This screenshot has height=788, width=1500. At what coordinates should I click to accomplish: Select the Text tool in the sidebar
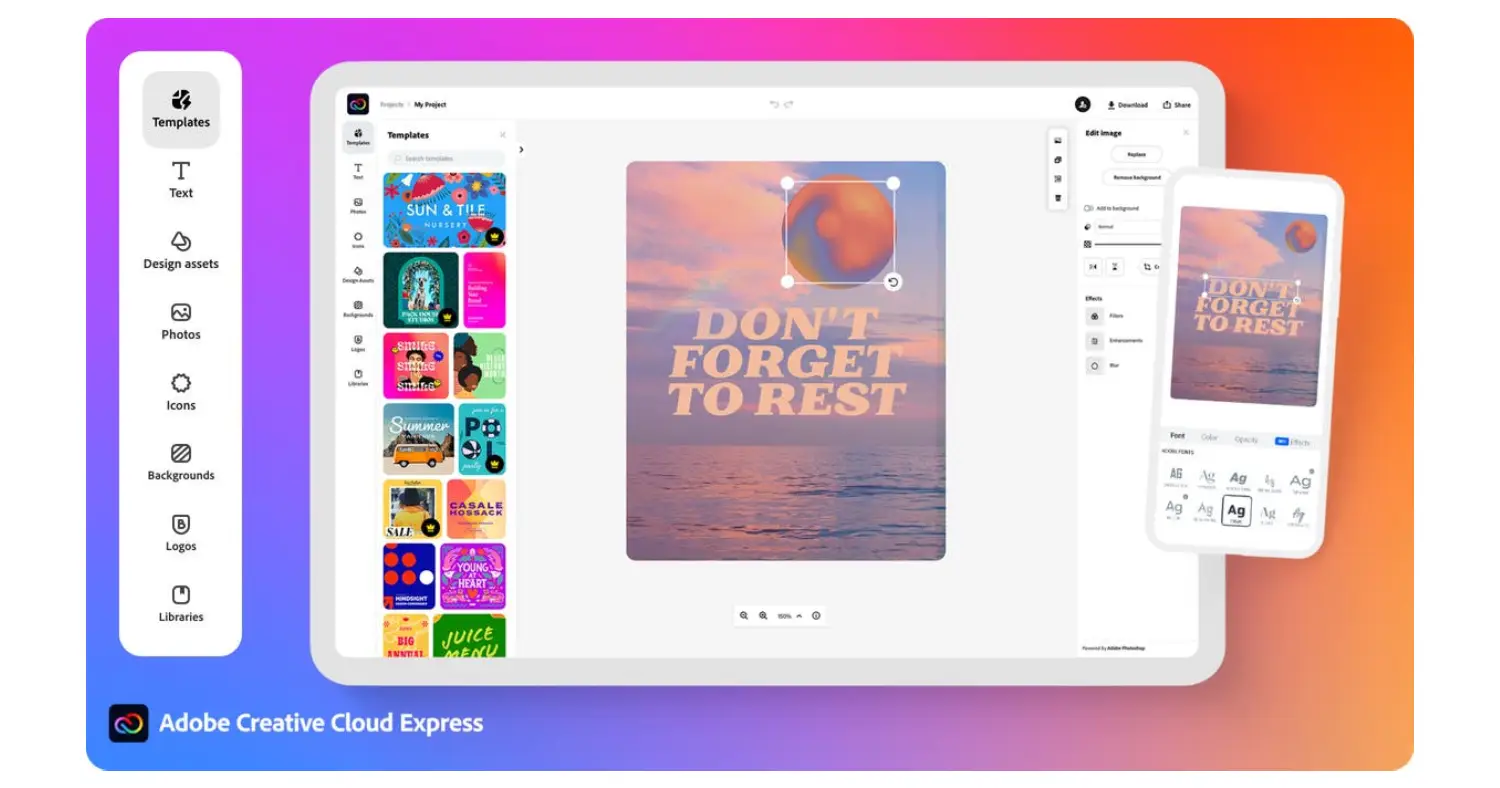click(180, 180)
